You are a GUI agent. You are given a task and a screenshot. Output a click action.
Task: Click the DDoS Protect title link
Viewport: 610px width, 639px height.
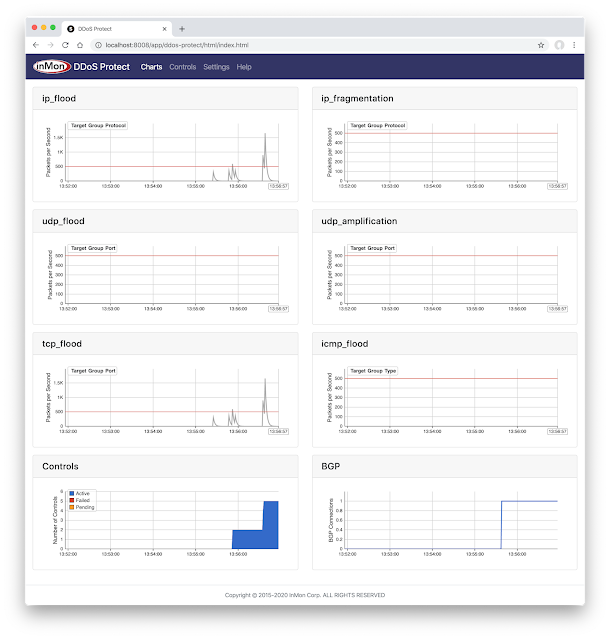pyautogui.click(x=101, y=67)
